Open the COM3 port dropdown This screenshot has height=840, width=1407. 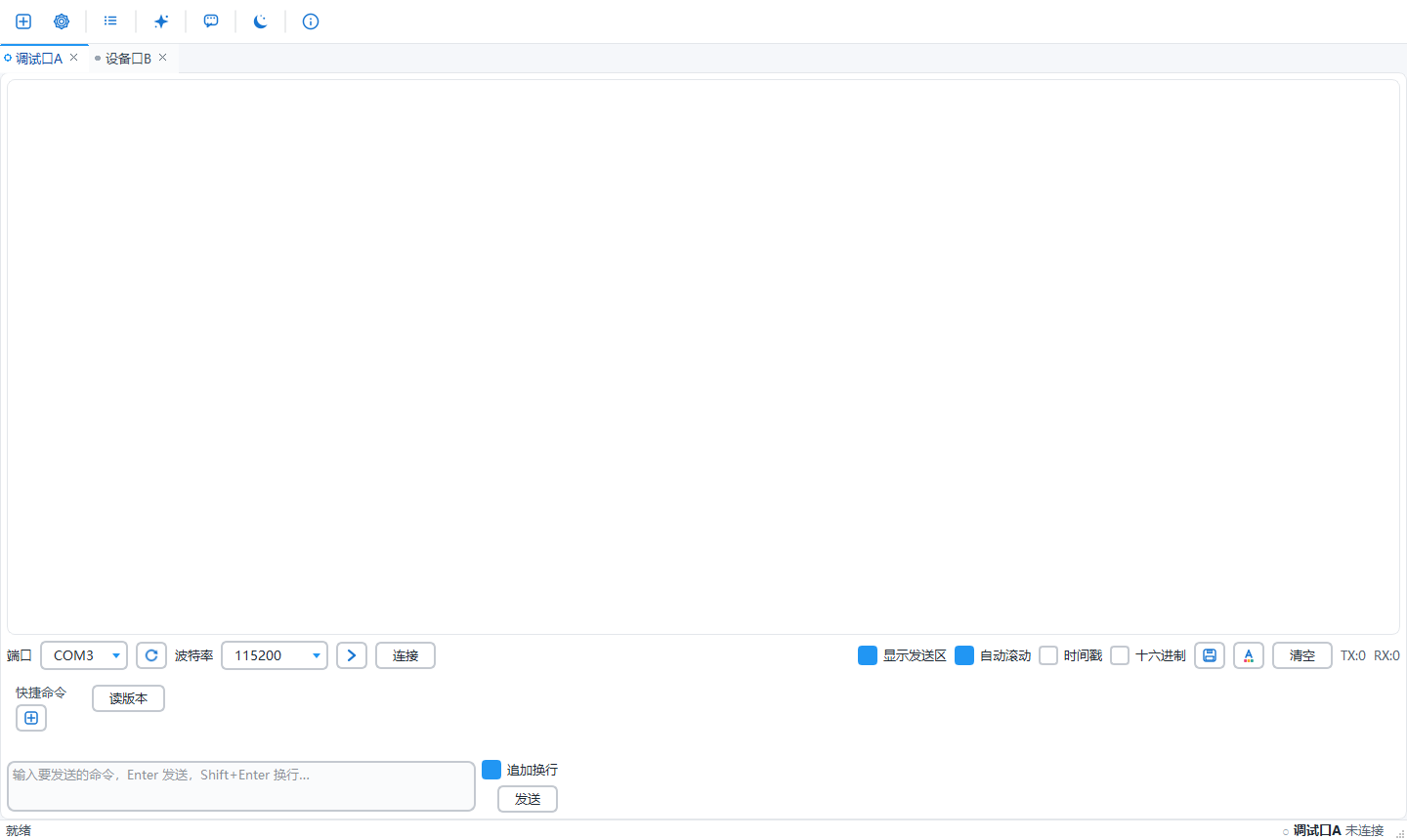pos(84,655)
